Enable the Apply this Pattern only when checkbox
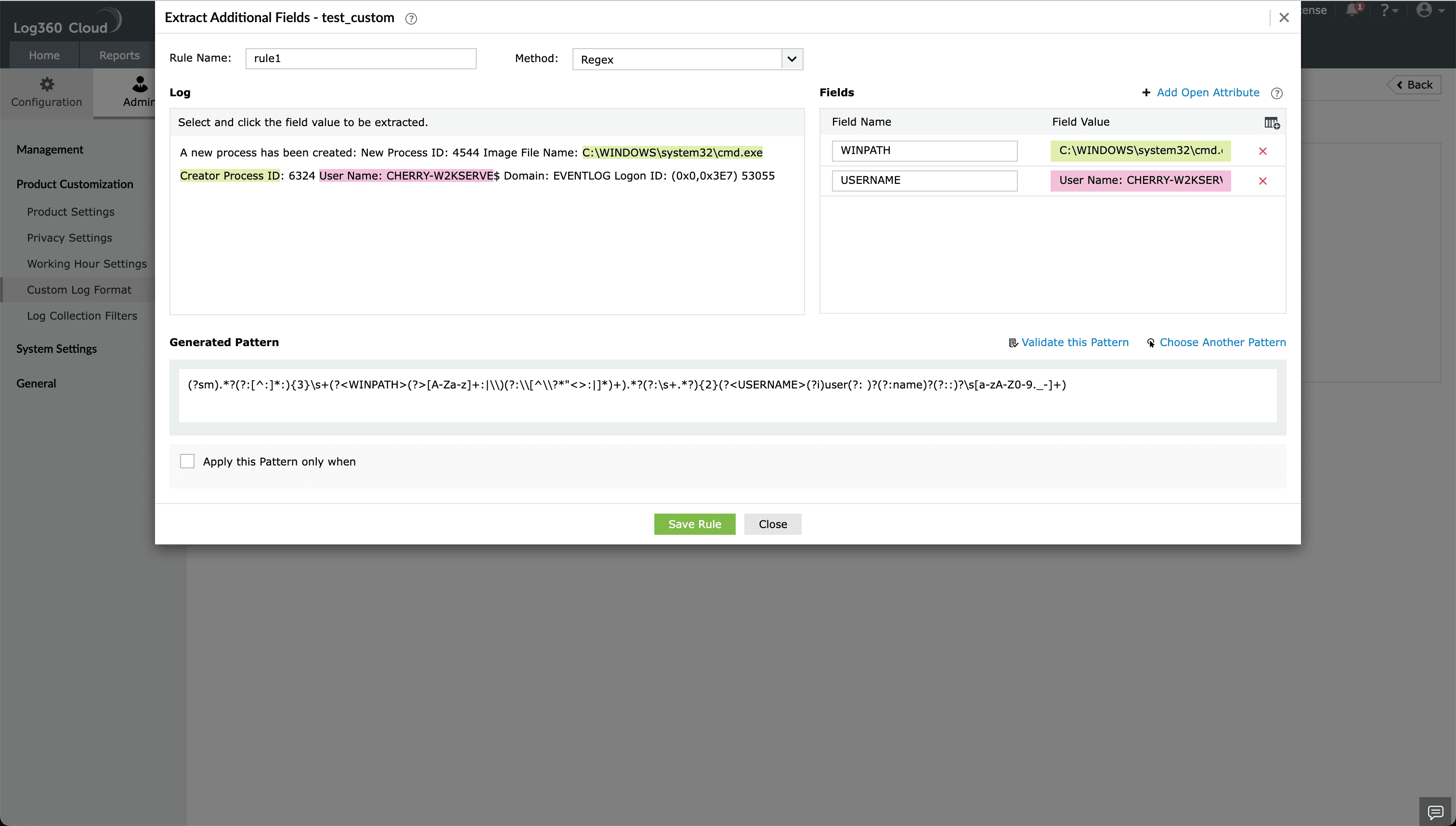Image resolution: width=1456 pixels, height=826 pixels. 187,461
